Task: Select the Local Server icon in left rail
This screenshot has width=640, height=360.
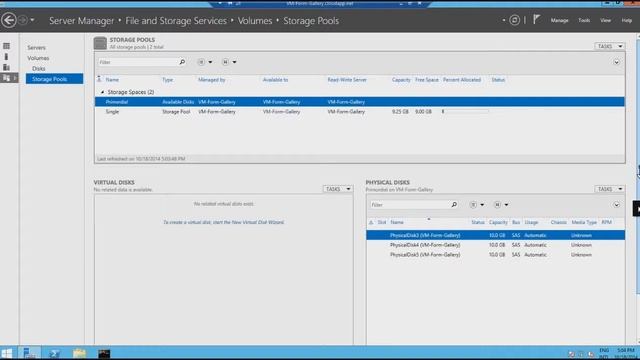Action: 7,57
